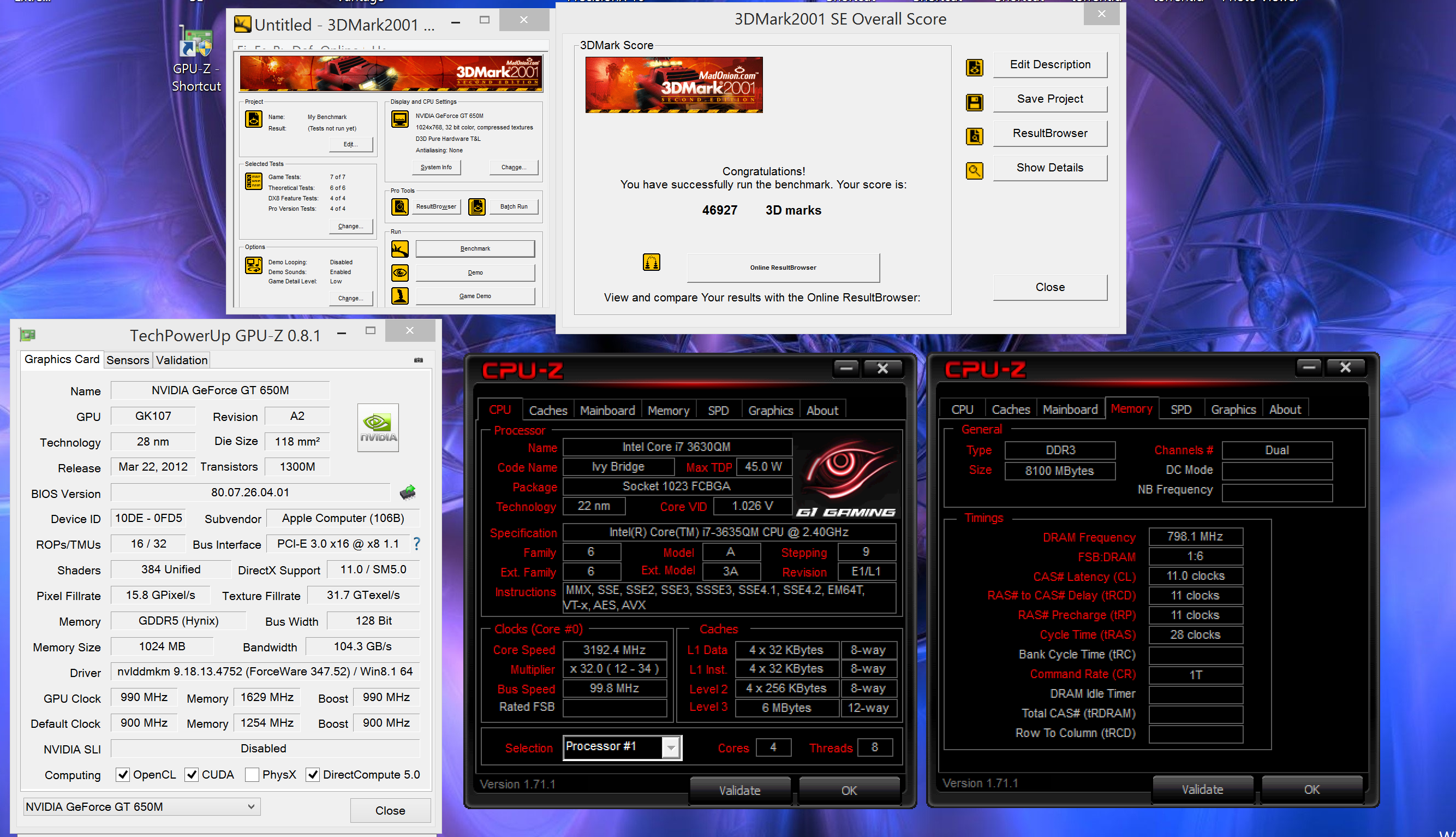Toggle the OpenCL checkbox in GPU-Z
This screenshot has width=1456, height=837.
click(x=122, y=774)
